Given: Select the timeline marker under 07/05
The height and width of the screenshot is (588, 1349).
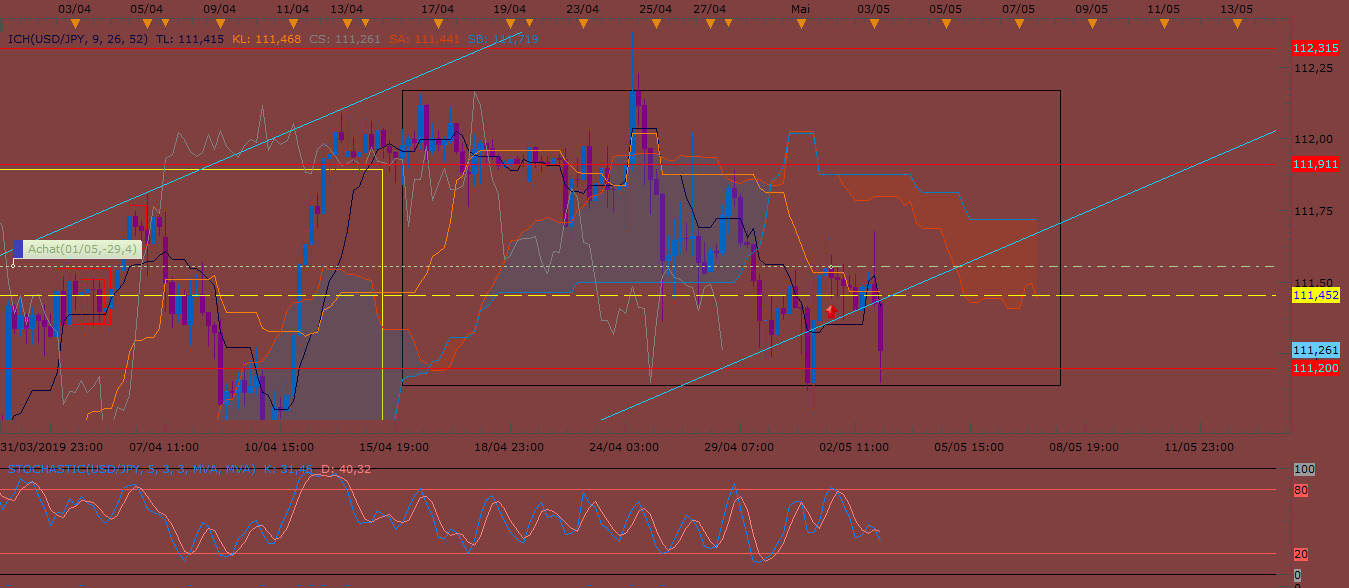Looking at the screenshot, I should click(1018, 22).
